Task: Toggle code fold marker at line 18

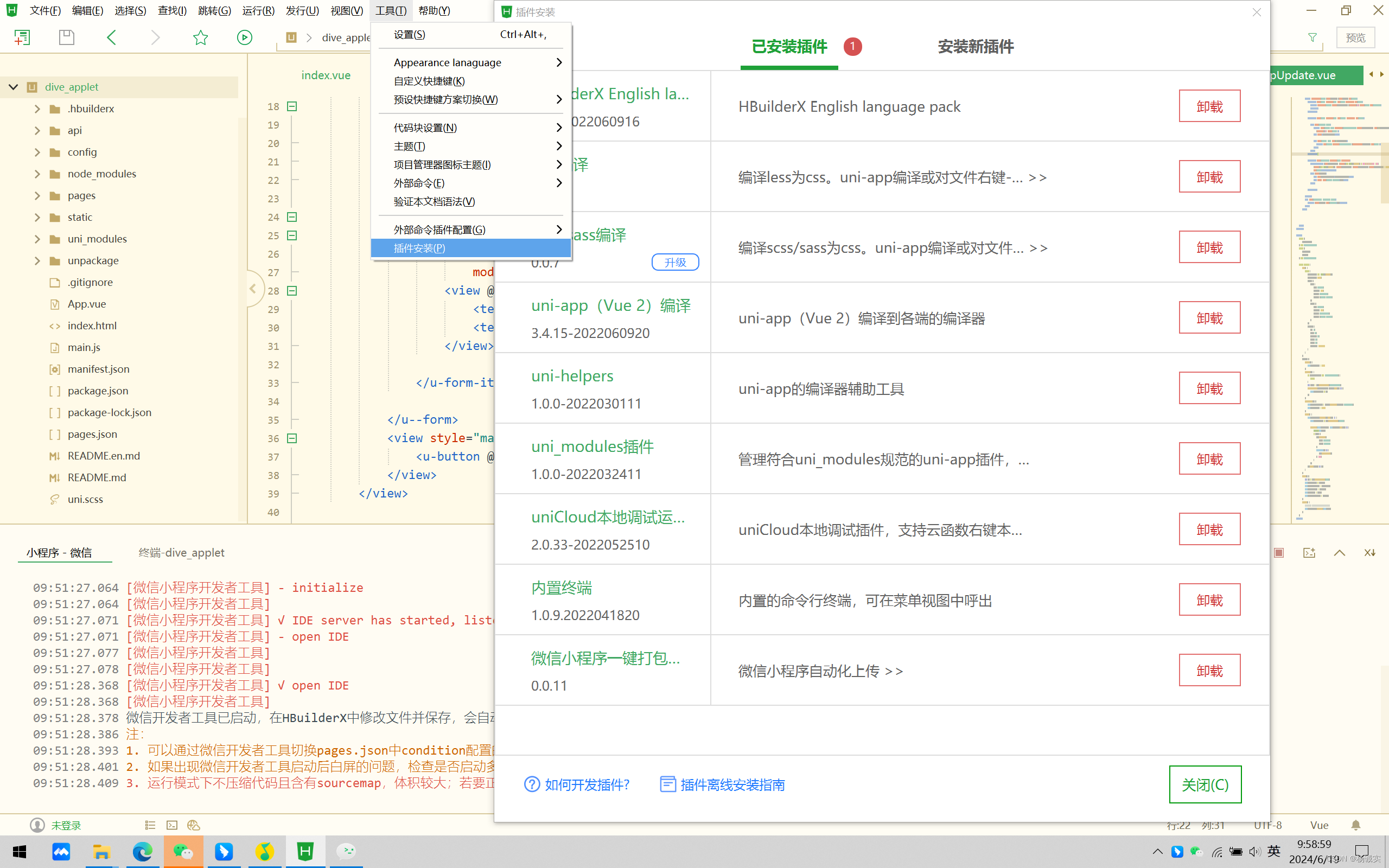Action: 291,106
